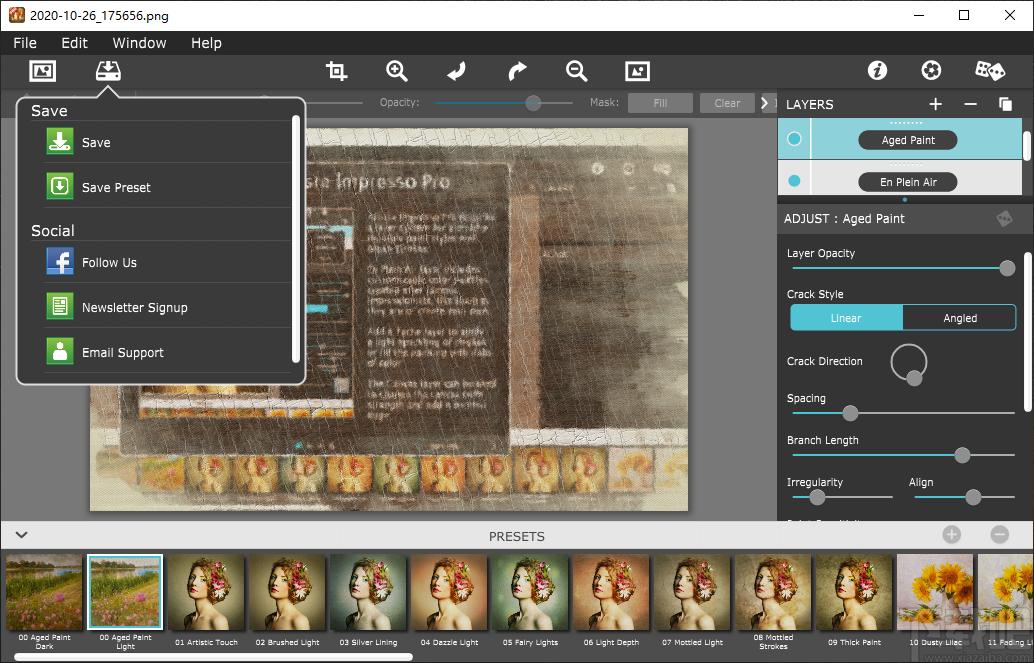1034x663 pixels.
Task: Open the Help menu
Action: [x=206, y=43]
